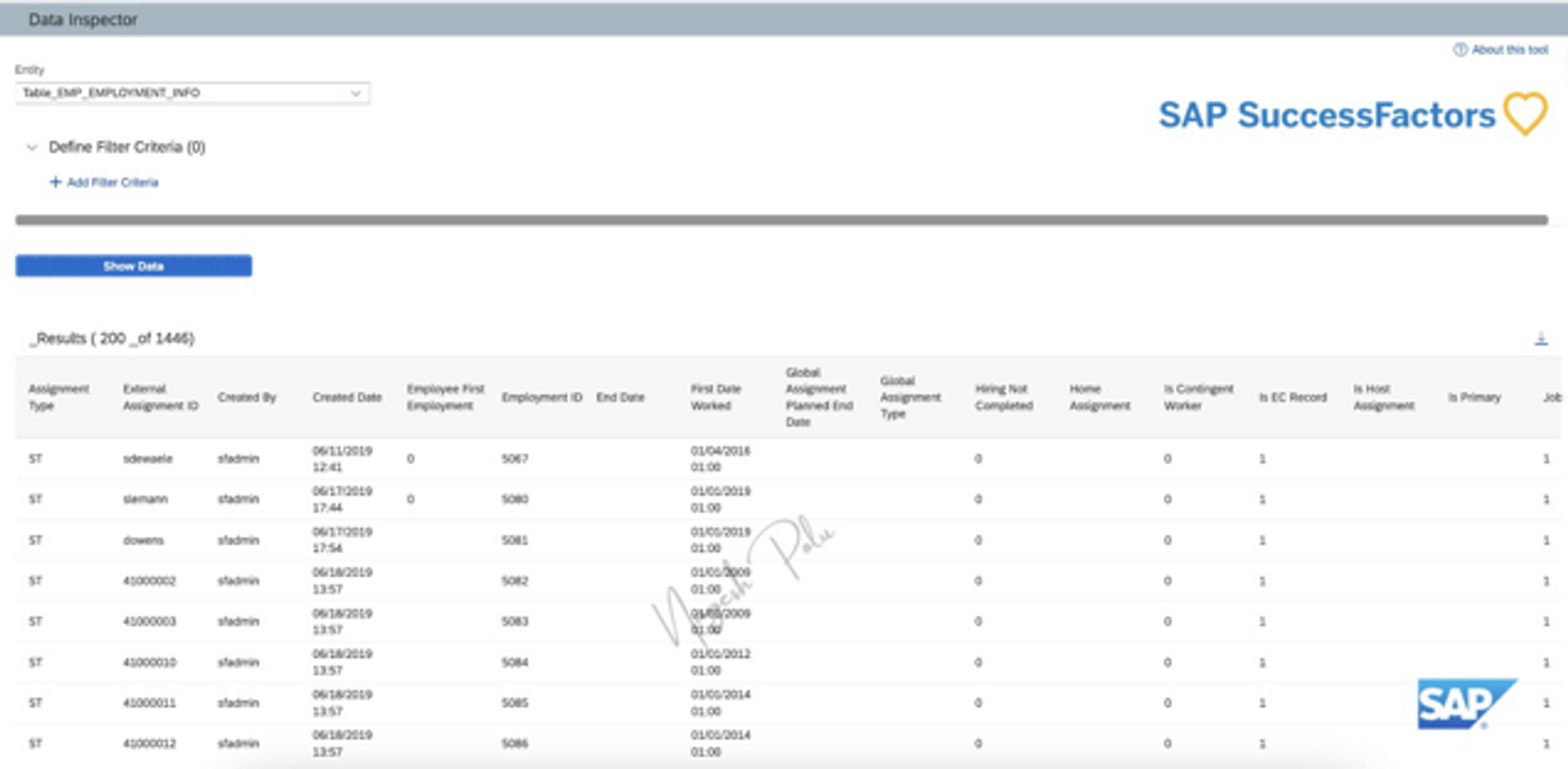Click the Assignment Type column header
The image size is (1568, 769).
[59, 397]
